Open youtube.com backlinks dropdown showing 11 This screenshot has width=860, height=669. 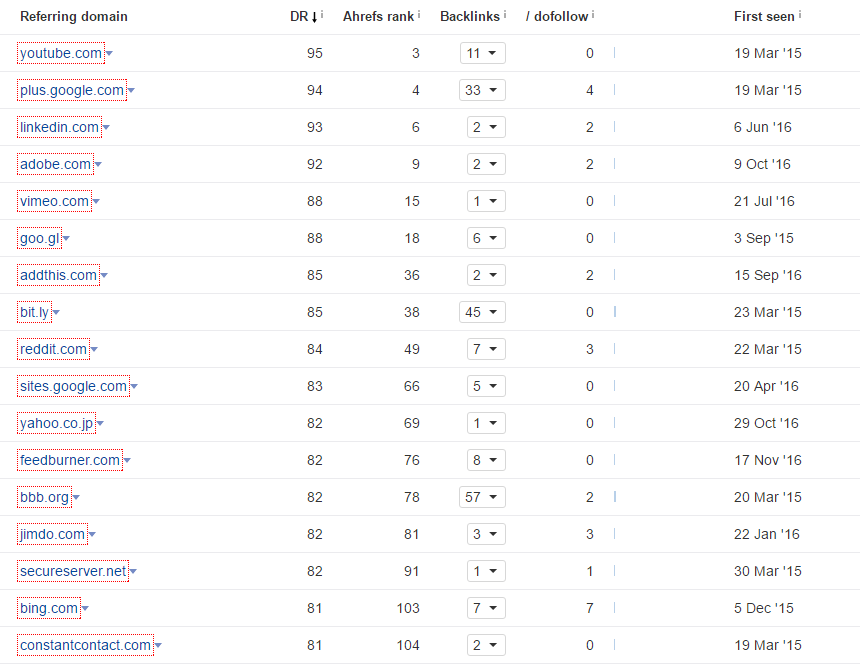pos(483,53)
